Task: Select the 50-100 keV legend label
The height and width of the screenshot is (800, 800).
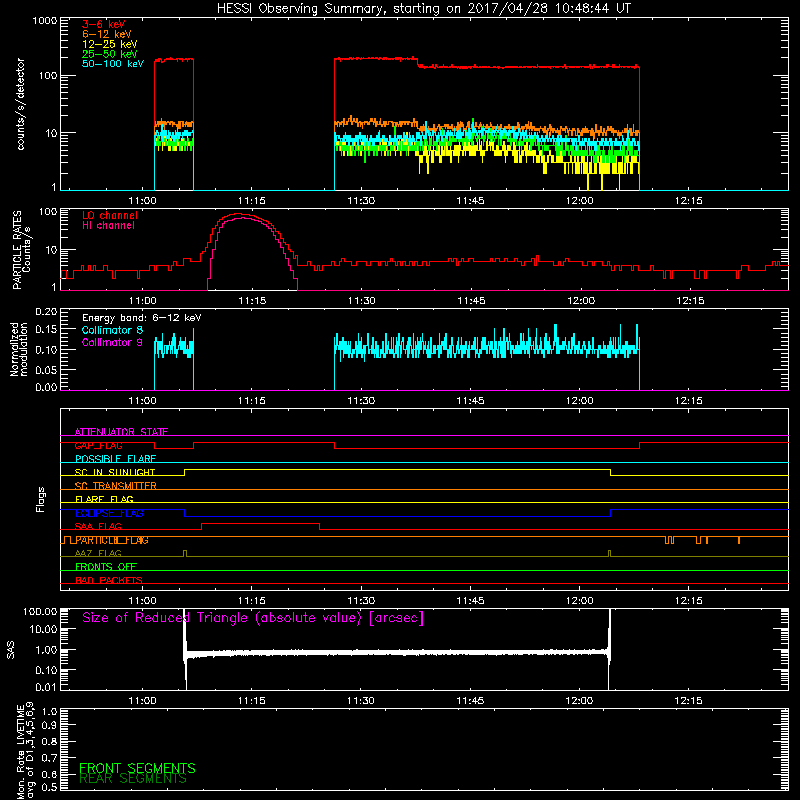Action: pyautogui.click(x=113, y=63)
